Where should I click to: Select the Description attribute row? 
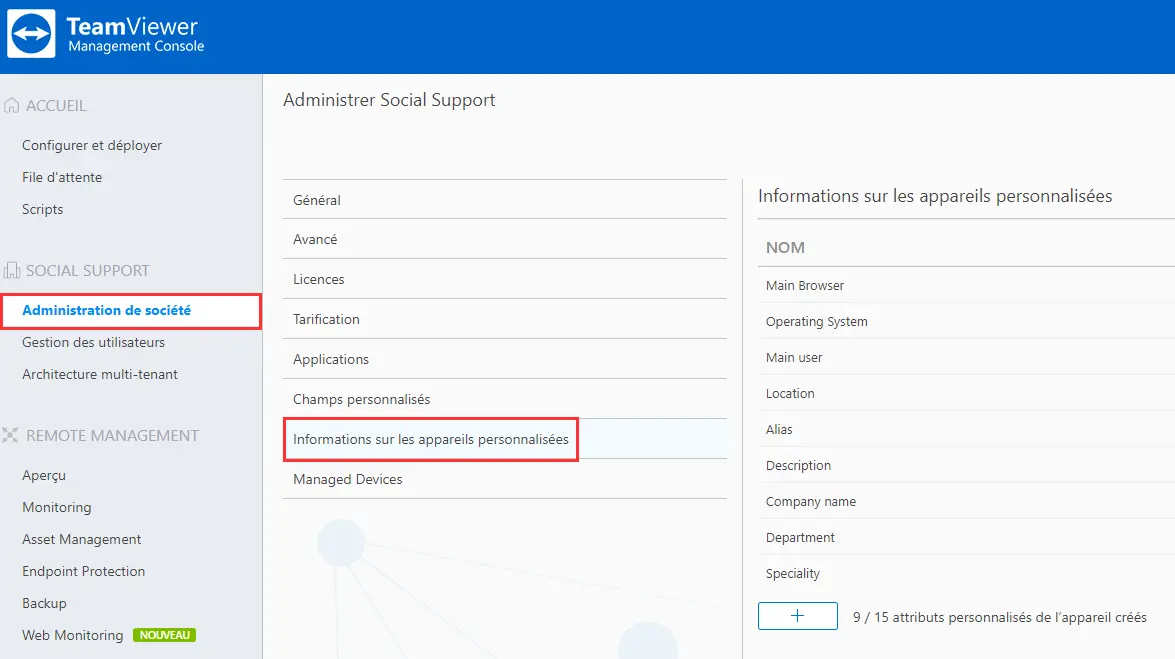pyautogui.click(x=966, y=466)
